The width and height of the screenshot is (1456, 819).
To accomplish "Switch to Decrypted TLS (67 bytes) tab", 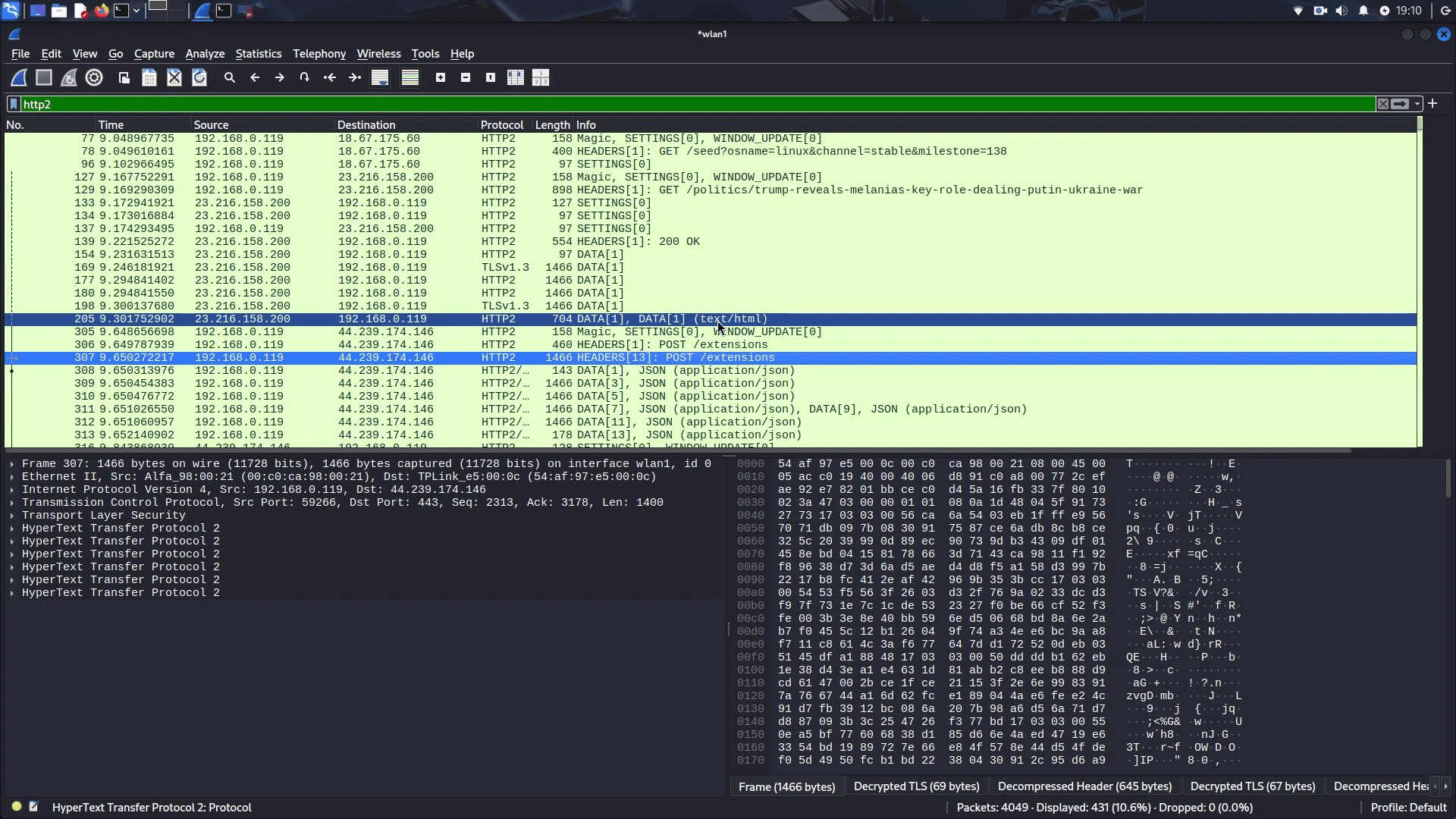I will (1252, 786).
